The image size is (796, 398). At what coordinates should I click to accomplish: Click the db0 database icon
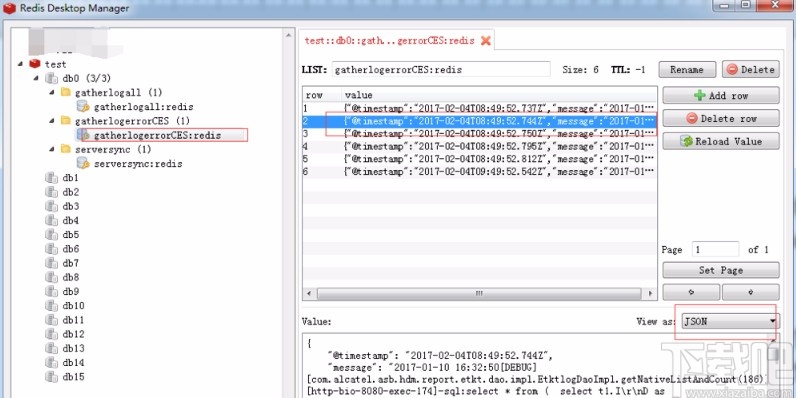(x=51, y=78)
